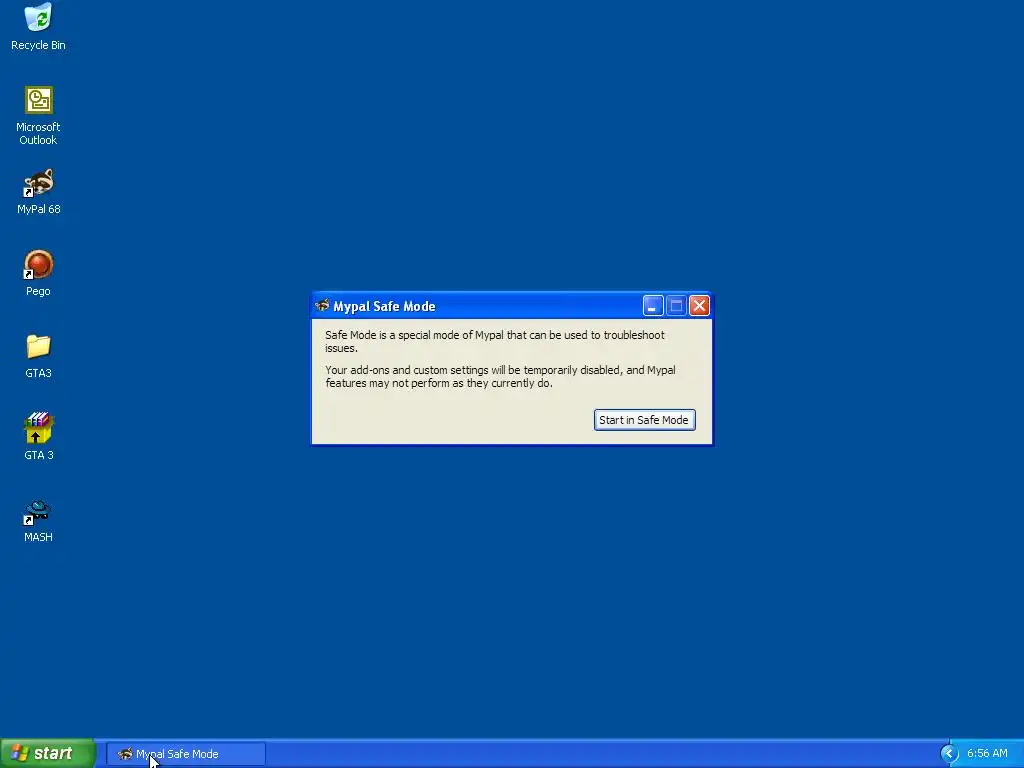The image size is (1024, 768).
Task: Select the MyPal 68 raccoon shortcut
Action: pos(39,183)
